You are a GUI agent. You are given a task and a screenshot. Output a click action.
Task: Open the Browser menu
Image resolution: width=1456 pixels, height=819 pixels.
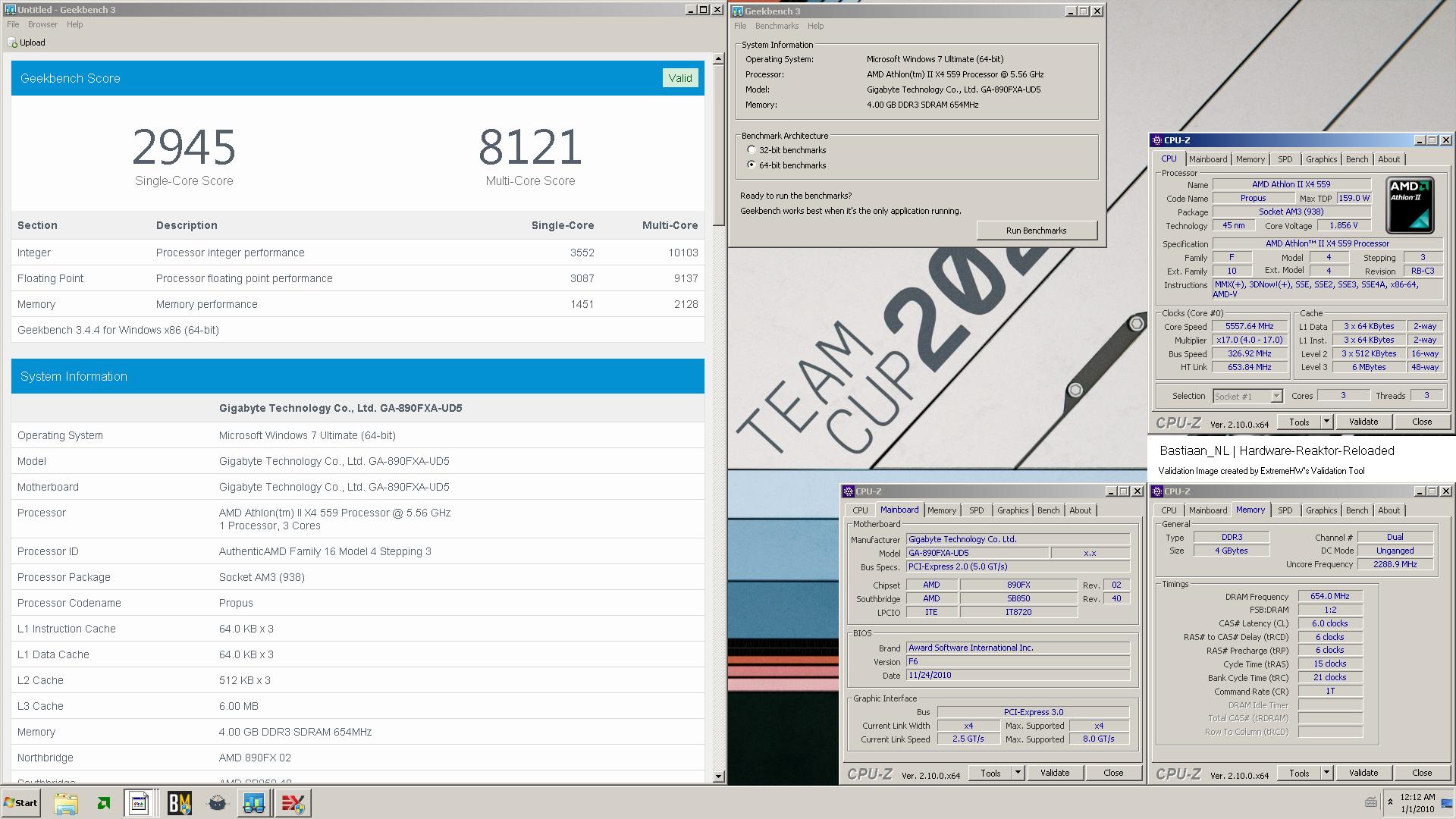point(42,24)
